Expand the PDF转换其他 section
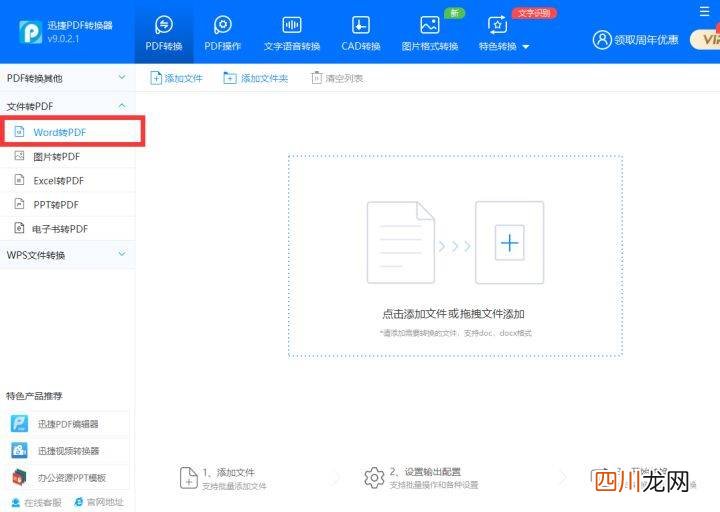The height and width of the screenshot is (512, 720). [x=68, y=78]
